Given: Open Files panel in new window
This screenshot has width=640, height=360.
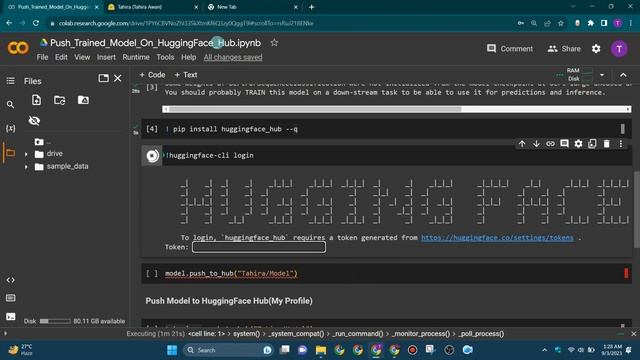Looking at the screenshot, I should [103, 78].
